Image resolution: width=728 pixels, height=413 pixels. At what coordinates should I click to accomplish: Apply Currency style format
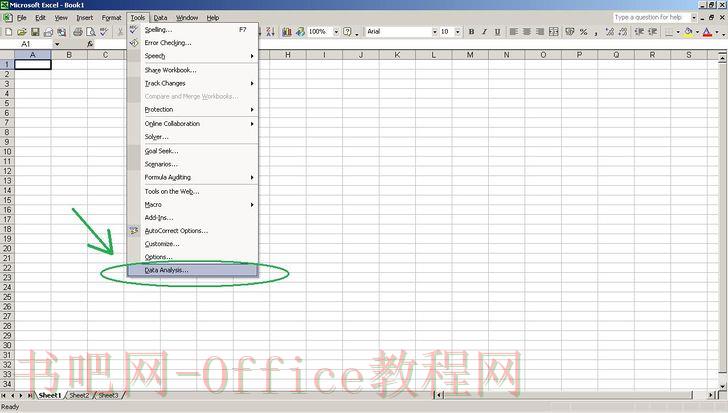coord(570,32)
